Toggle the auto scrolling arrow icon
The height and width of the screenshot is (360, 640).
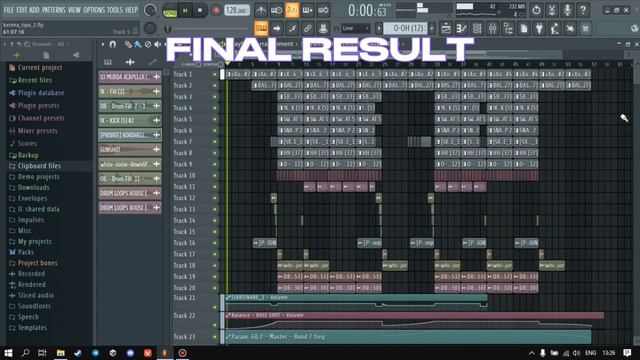pos(277,28)
